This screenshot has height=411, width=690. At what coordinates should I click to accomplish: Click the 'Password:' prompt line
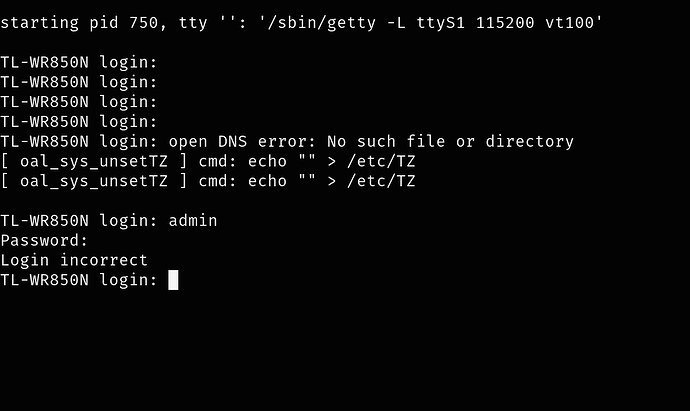click(44, 240)
